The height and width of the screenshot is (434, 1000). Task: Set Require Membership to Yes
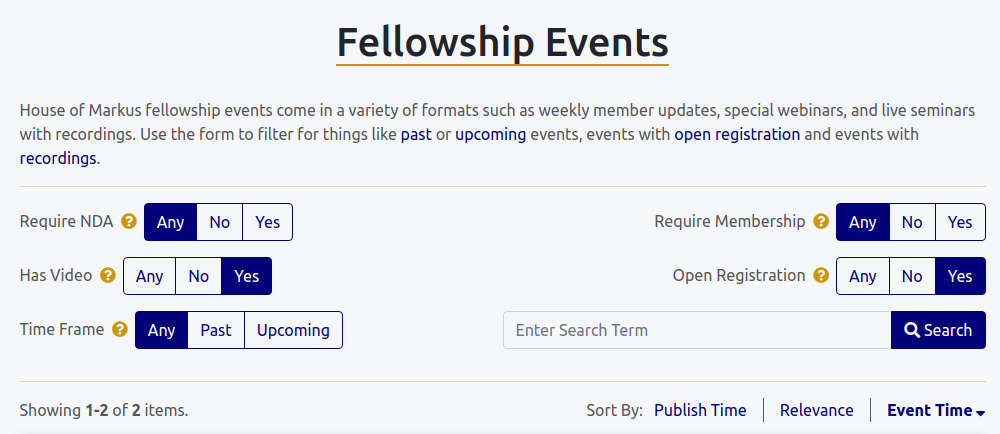(x=960, y=222)
